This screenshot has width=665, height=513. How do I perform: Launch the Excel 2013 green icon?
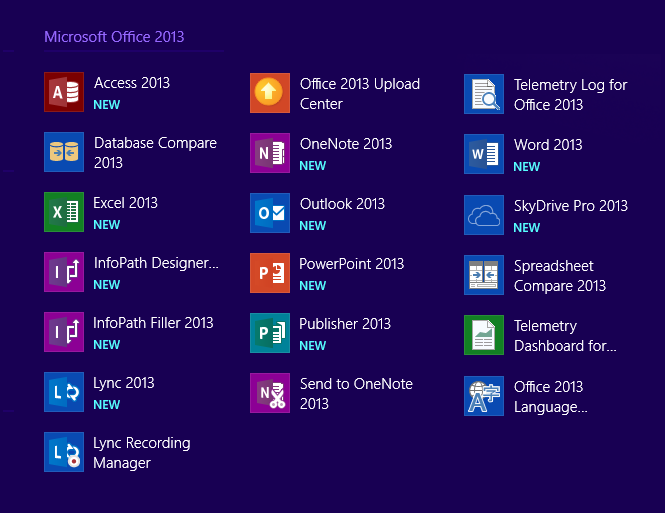(64, 212)
